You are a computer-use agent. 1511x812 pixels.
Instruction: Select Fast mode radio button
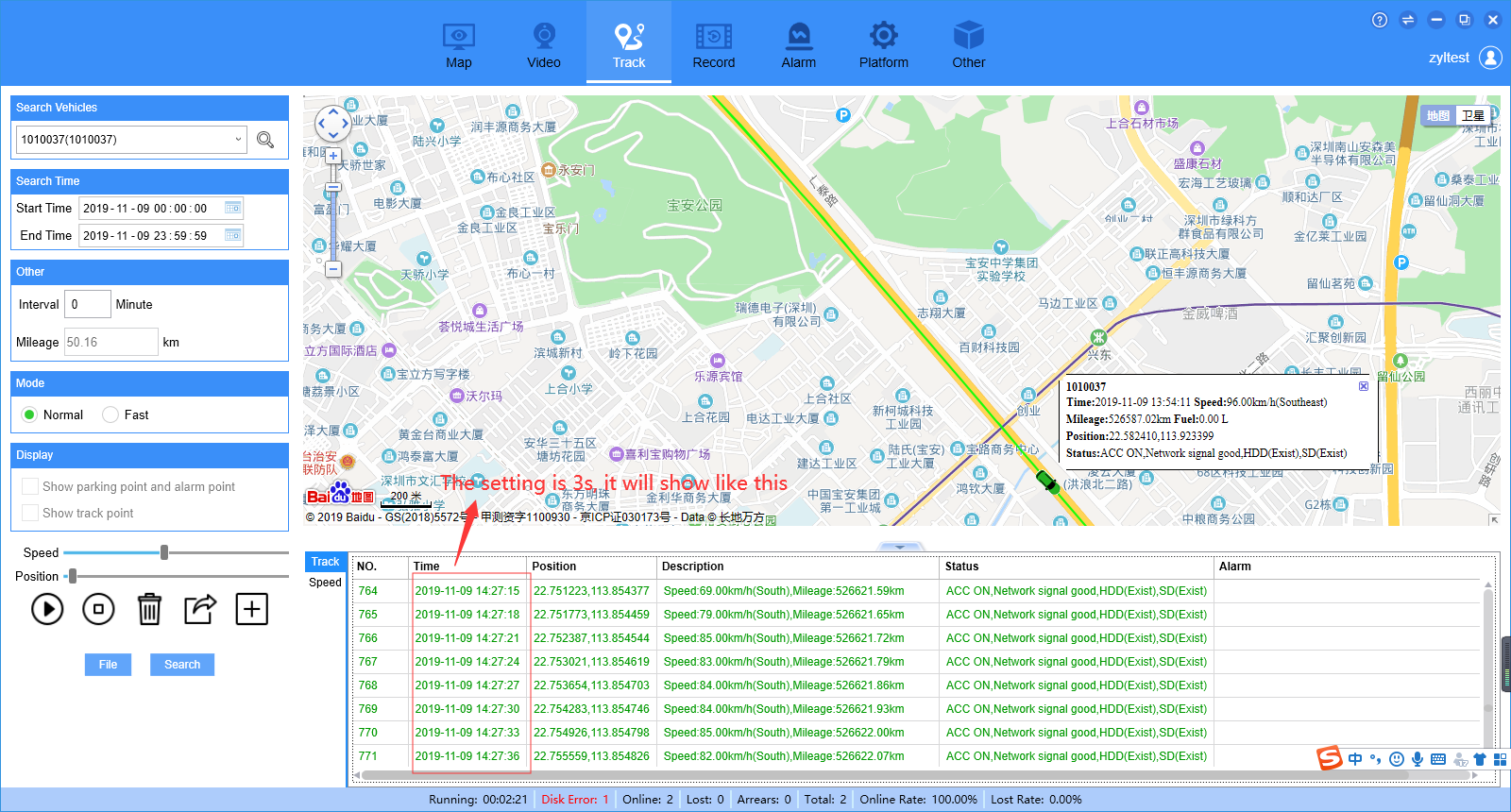click(x=110, y=414)
